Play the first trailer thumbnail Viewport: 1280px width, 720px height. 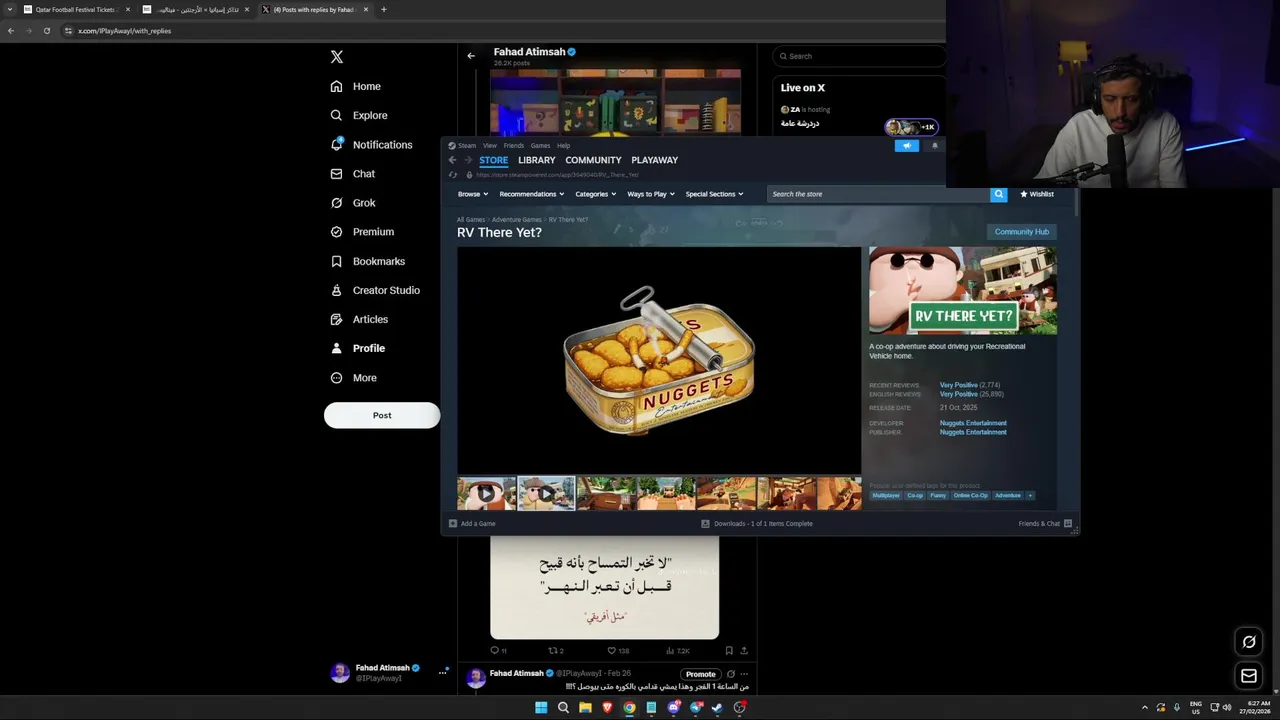point(486,494)
